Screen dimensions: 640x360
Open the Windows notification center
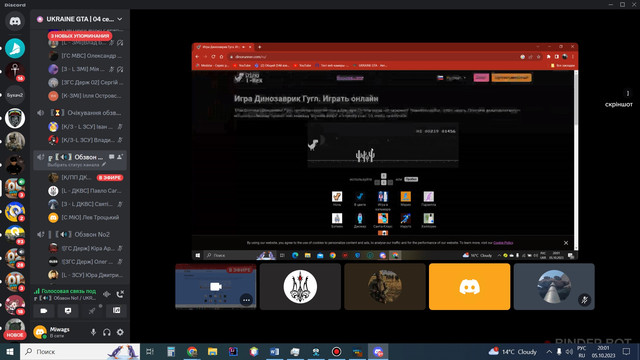tap(626, 351)
